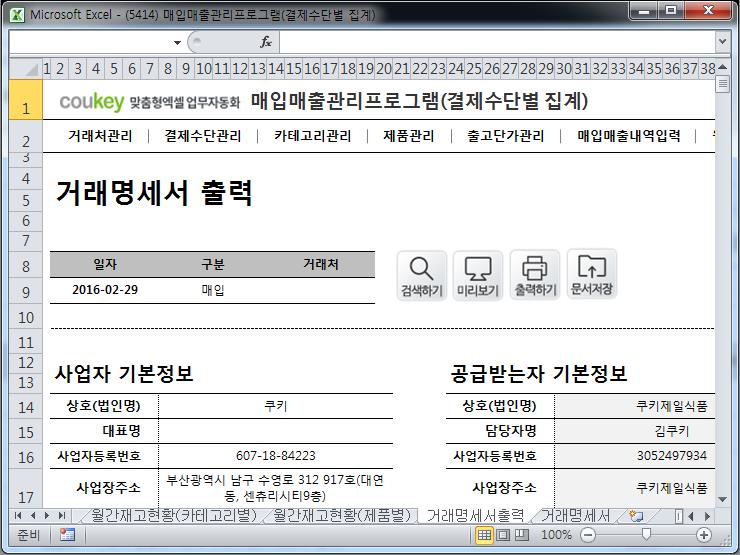
Task: Click the 검색하기 search icon button
Action: tap(421, 276)
